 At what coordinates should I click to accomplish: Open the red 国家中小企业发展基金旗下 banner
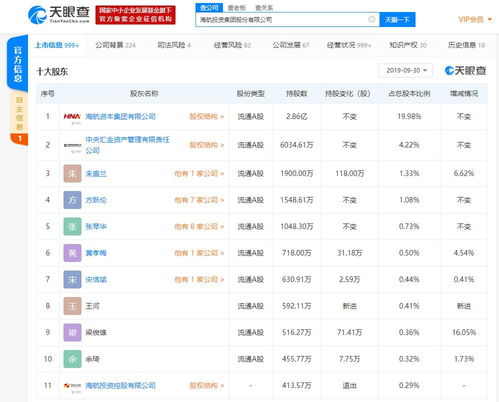pyautogui.click(x=135, y=15)
